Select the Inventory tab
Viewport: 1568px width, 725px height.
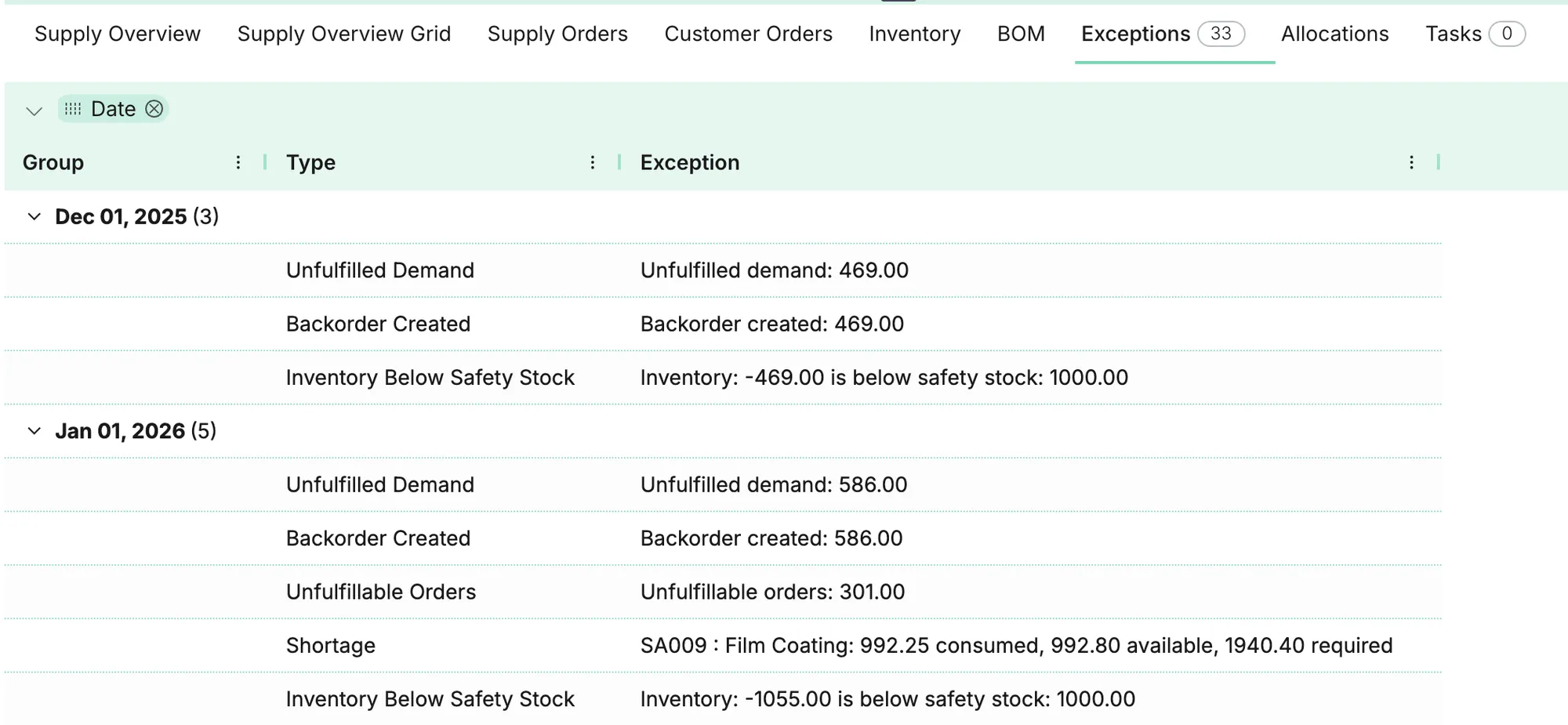click(914, 34)
